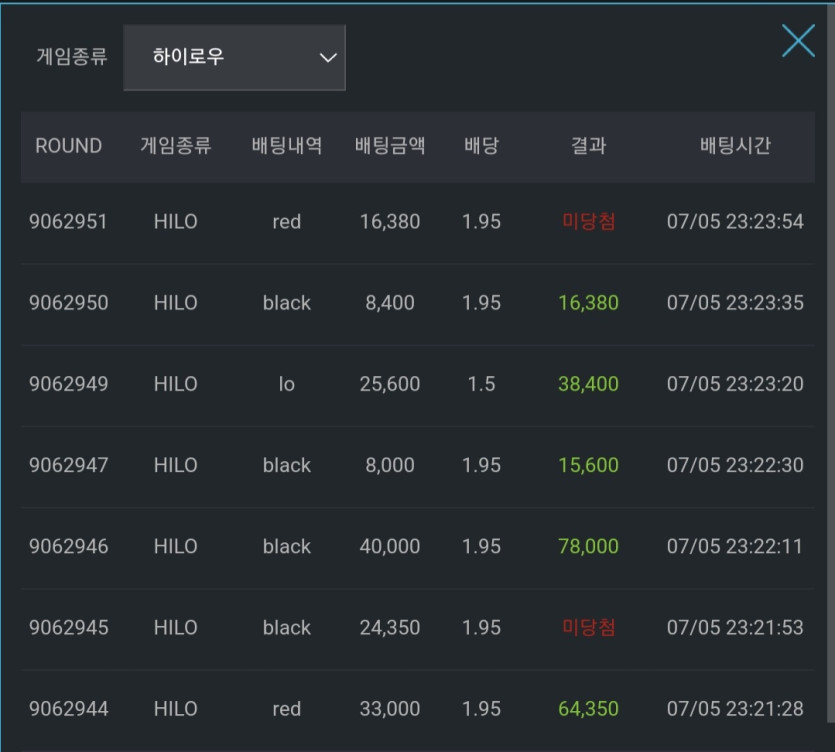835x752 pixels.
Task: Click the 배팅내역 column header
Action: [x=286, y=145]
